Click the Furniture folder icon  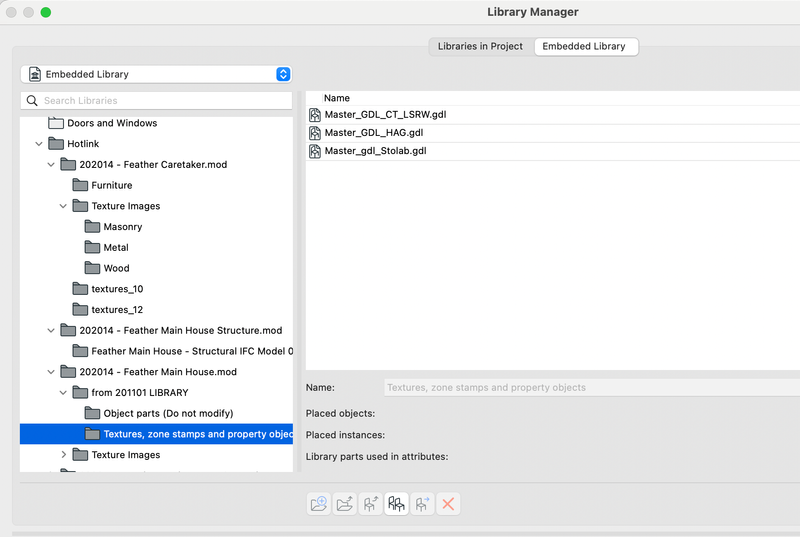[x=80, y=185]
